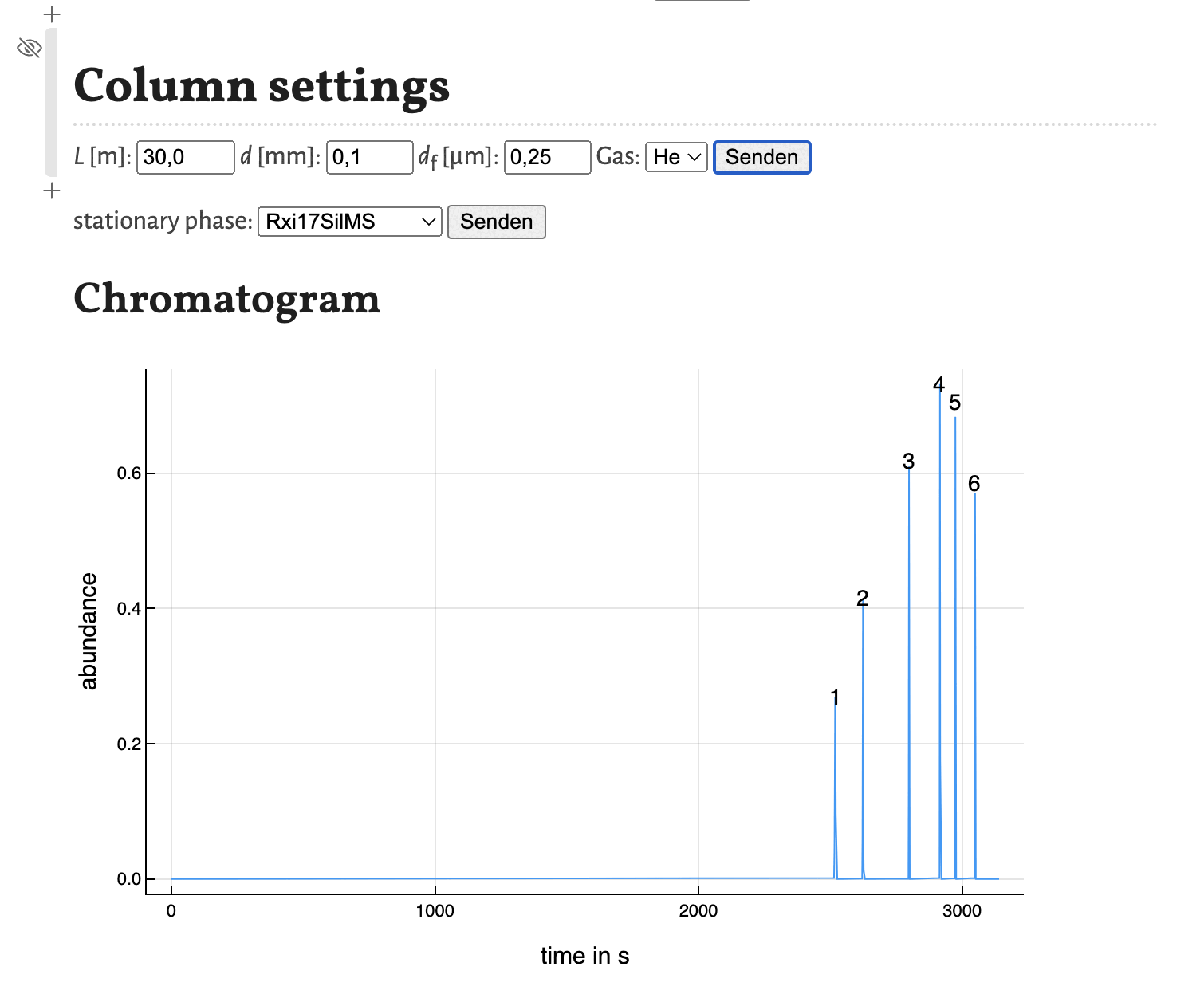The width and height of the screenshot is (1204, 990).
Task: Click the 'time in s' axis label
Action: tap(584, 956)
